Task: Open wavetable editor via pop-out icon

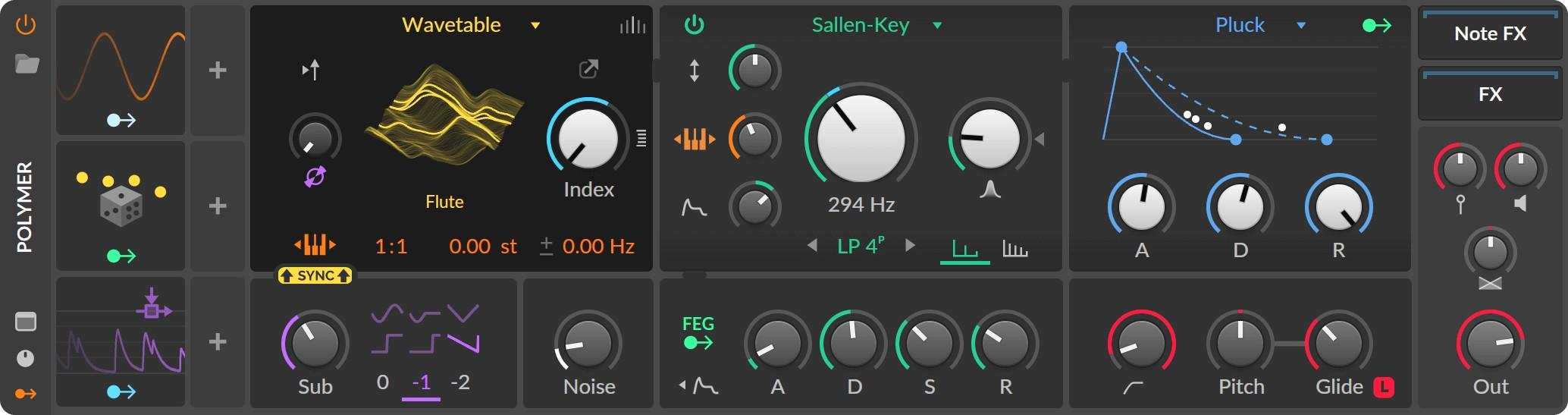Action: (x=588, y=69)
